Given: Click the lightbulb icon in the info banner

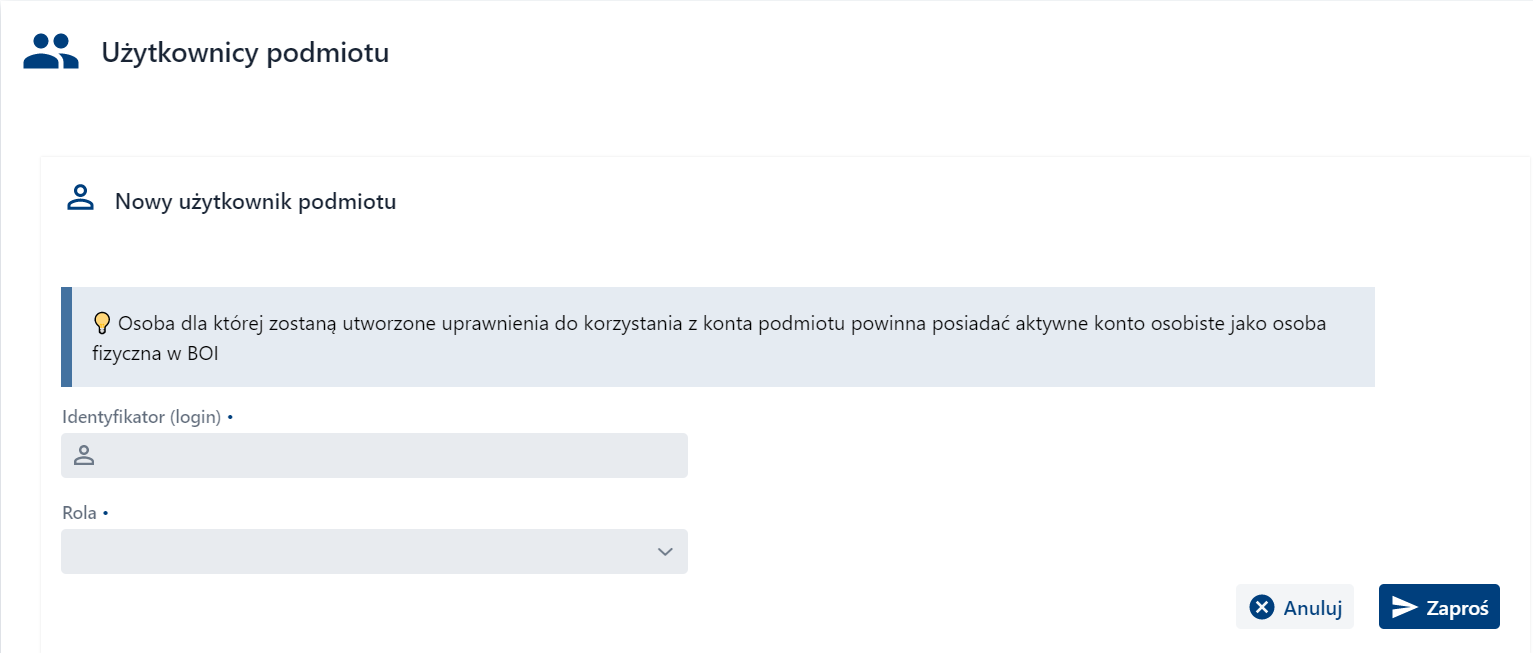Looking at the screenshot, I should pos(101,322).
